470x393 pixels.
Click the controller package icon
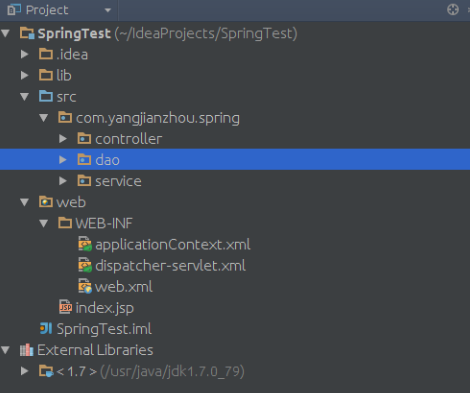click(84, 138)
